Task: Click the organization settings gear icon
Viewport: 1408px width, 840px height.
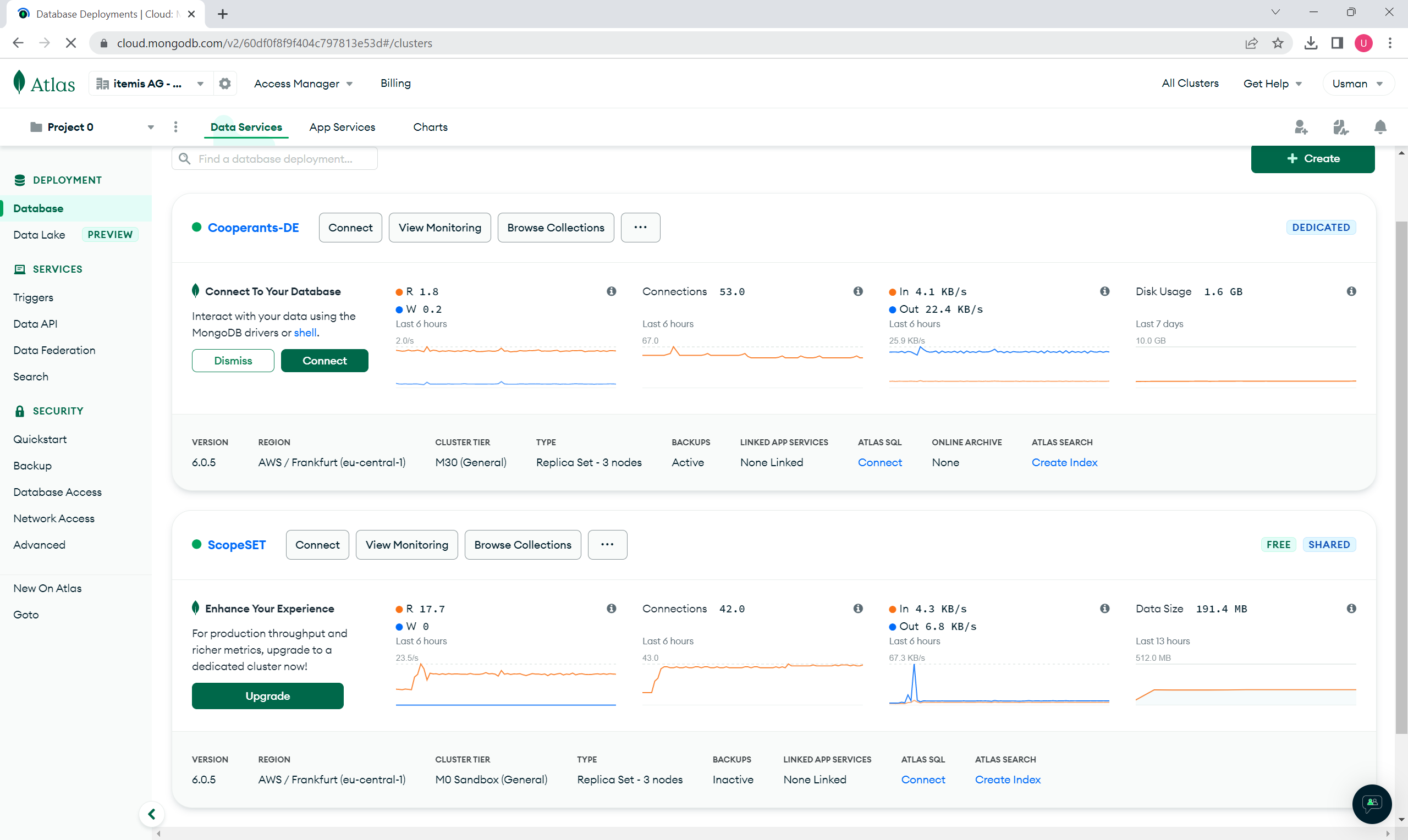Action: pyautogui.click(x=225, y=83)
